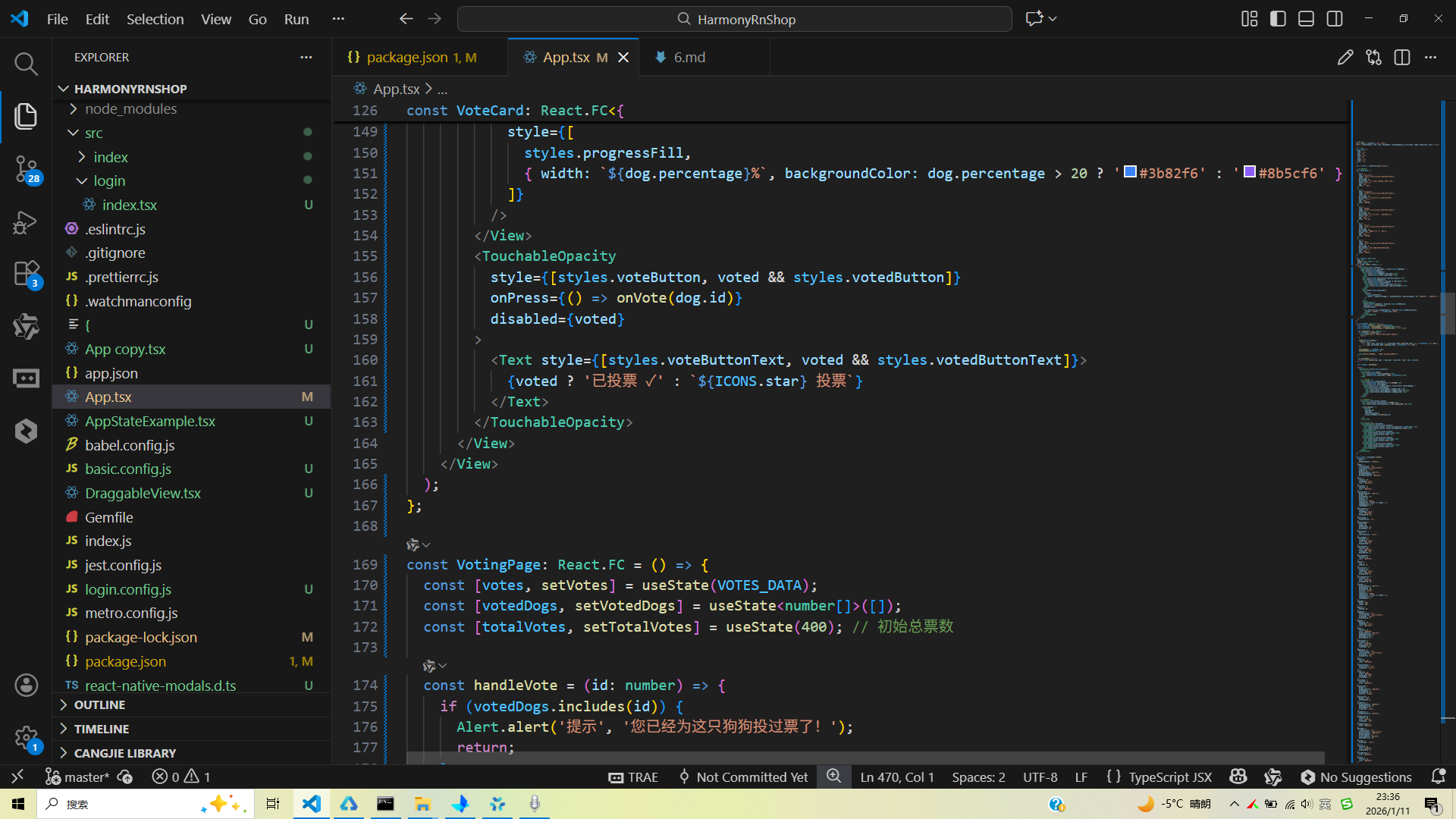Click the split editor right icon
Viewport: 1456px width, 819px height.
(x=1401, y=58)
